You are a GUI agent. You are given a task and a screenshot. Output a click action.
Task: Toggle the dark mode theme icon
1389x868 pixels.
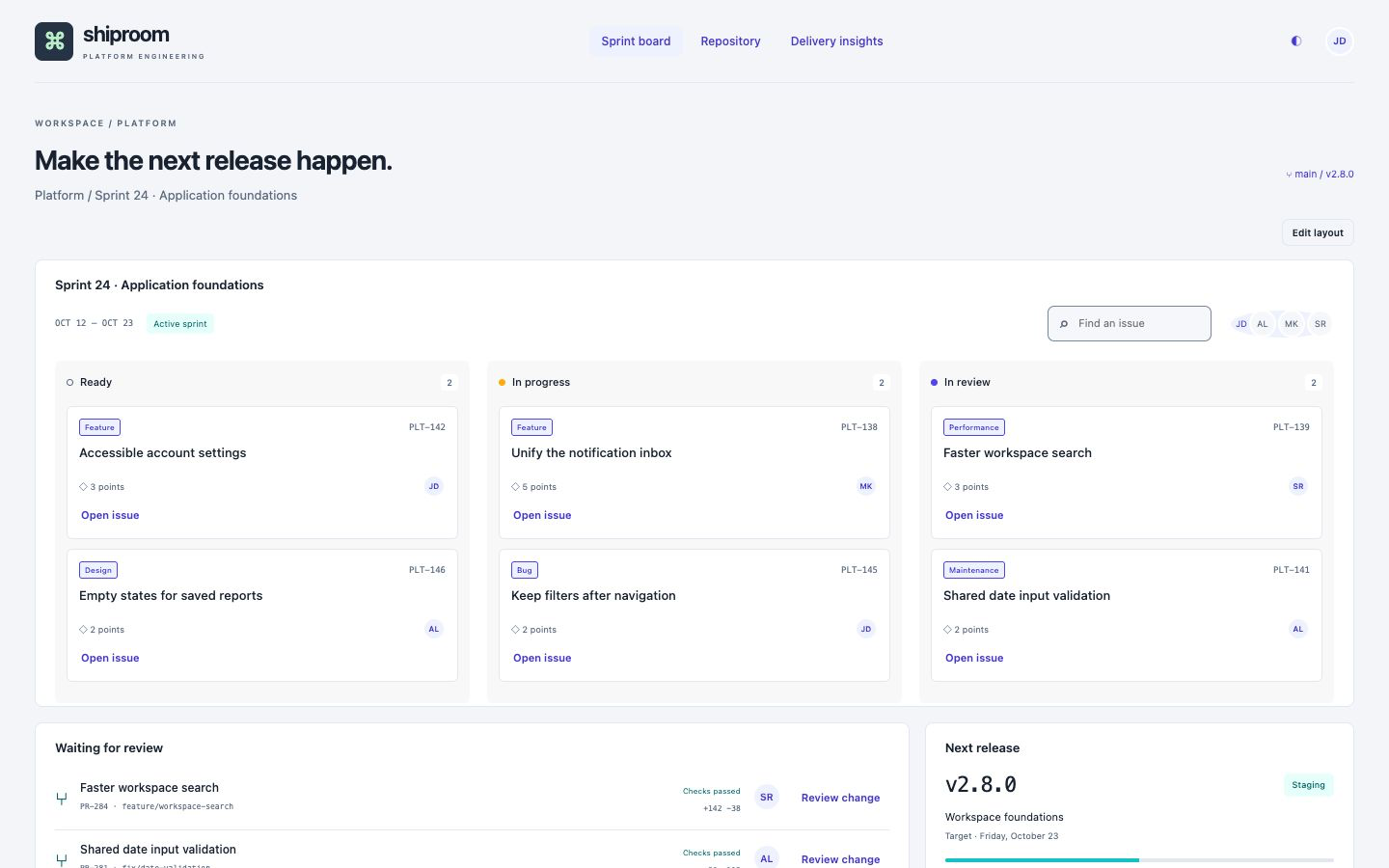(x=1296, y=41)
